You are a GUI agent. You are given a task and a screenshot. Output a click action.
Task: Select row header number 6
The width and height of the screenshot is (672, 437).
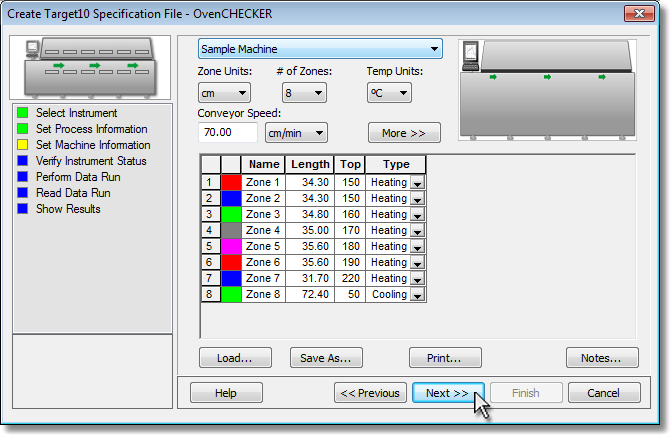[x=210, y=262]
